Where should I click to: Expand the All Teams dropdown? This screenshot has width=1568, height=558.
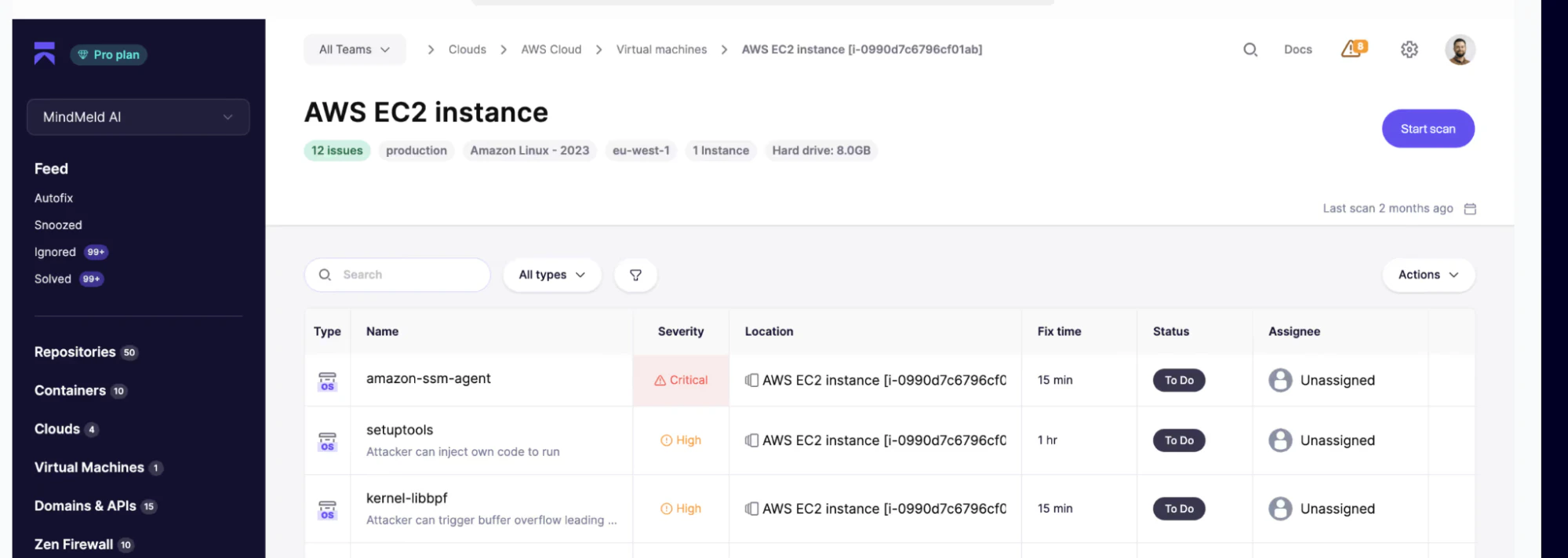pyautogui.click(x=355, y=49)
